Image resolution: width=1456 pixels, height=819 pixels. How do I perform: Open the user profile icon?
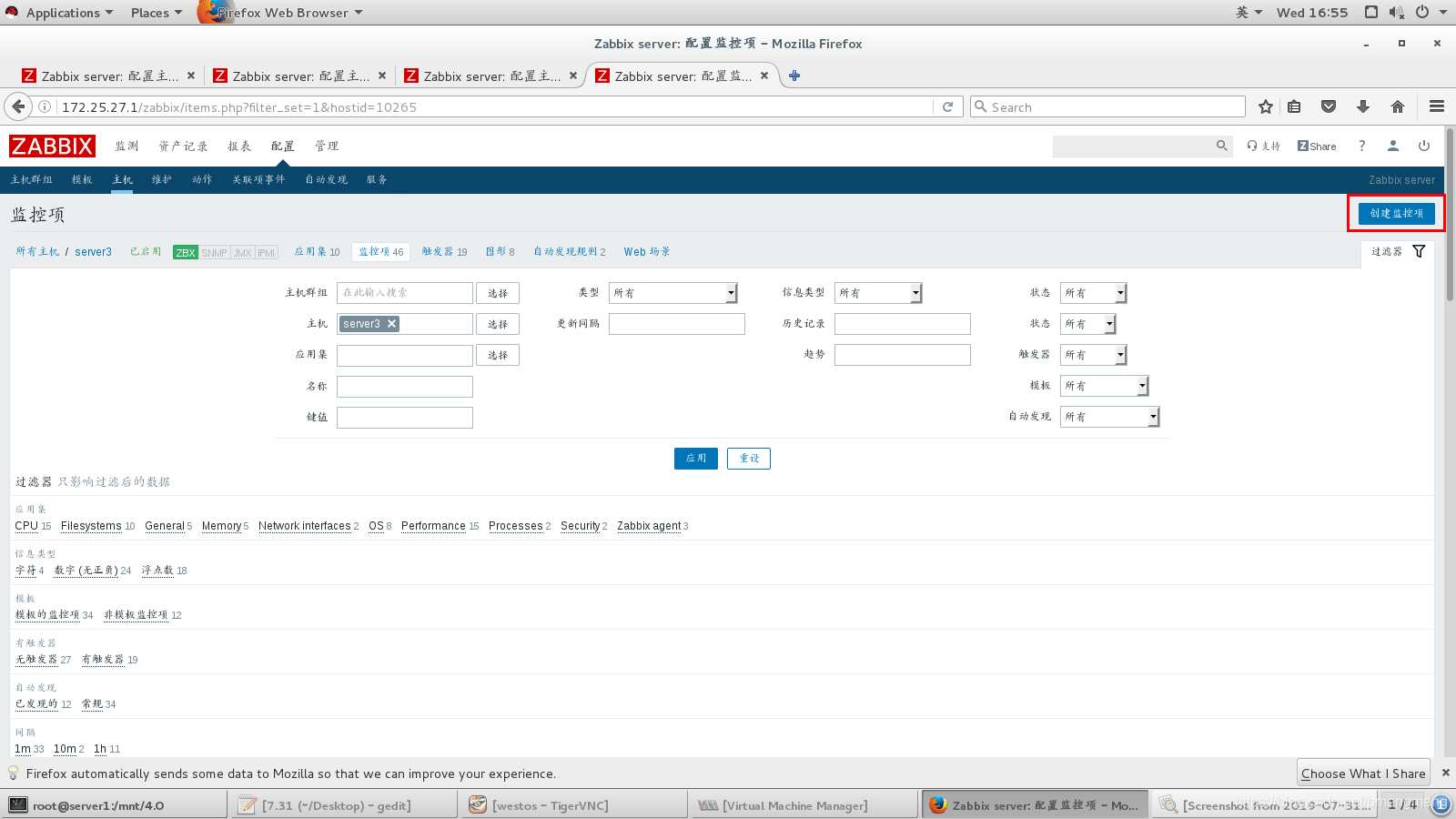(x=1392, y=146)
